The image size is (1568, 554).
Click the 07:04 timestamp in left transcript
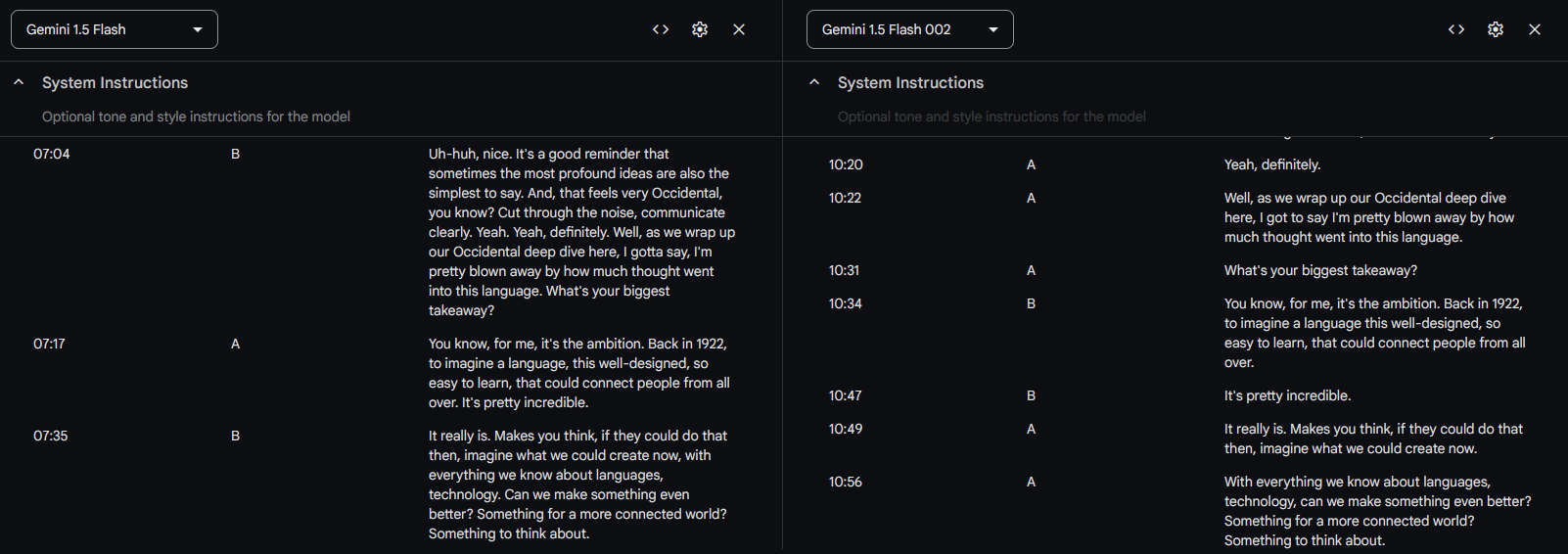pyautogui.click(x=52, y=154)
